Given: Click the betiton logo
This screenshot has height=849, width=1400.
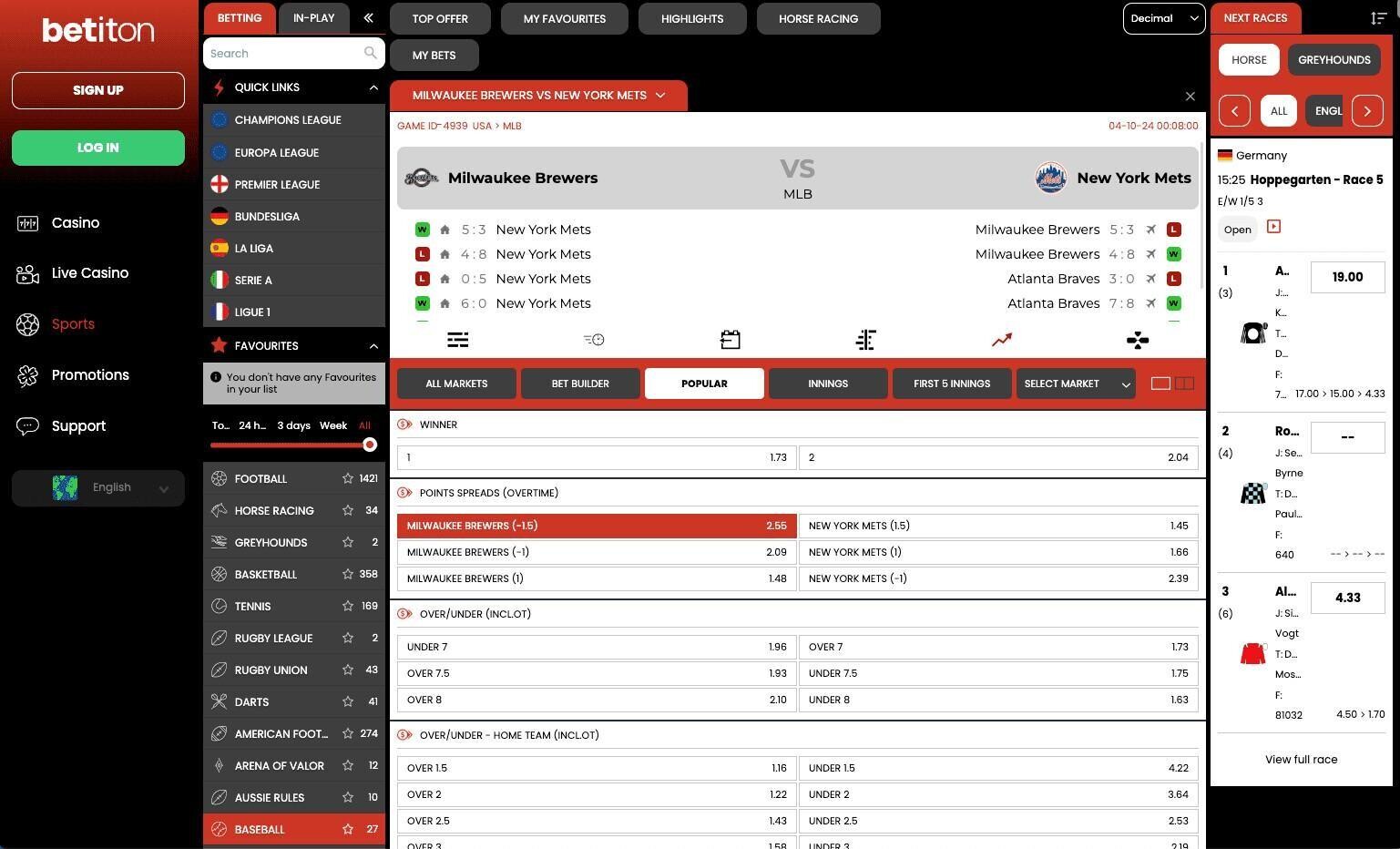Looking at the screenshot, I should tap(98, 30).
